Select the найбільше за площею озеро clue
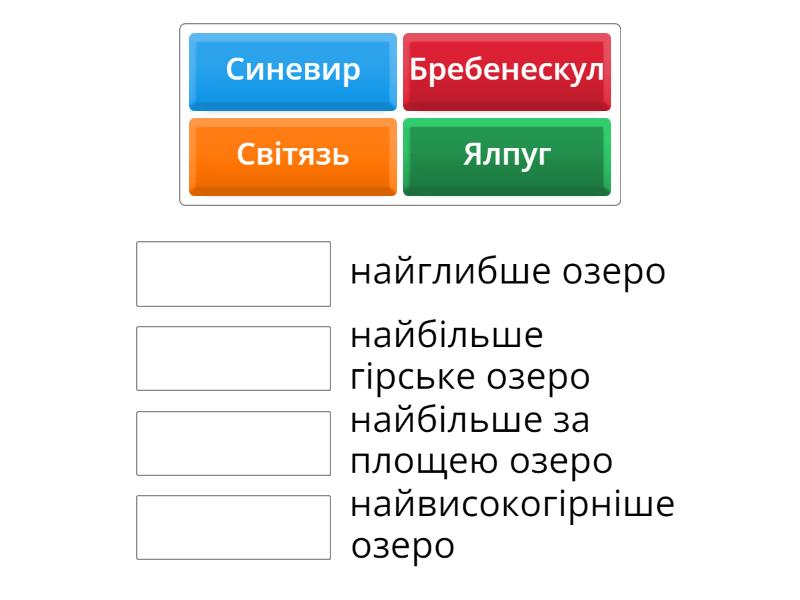 481,442
